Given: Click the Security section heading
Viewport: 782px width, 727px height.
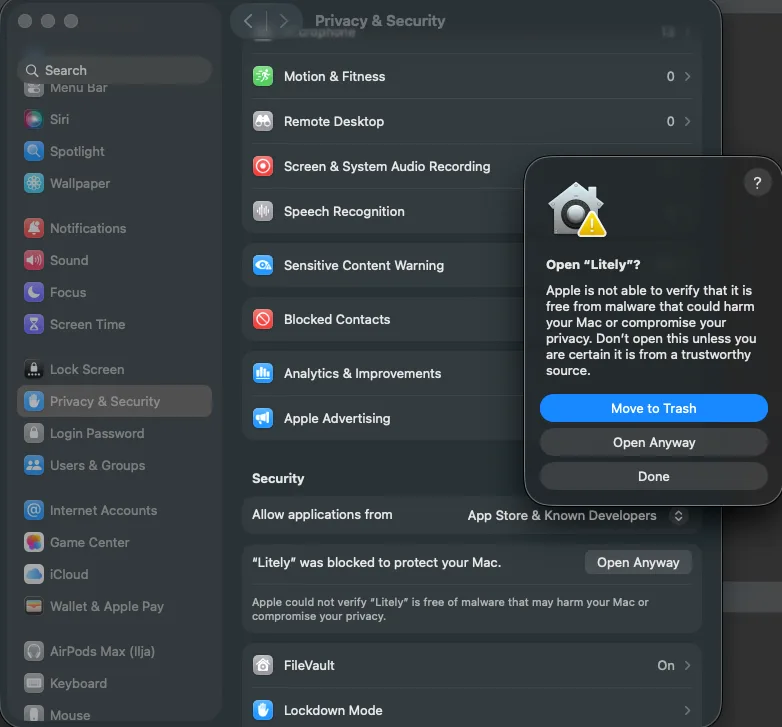Looking at the screenshot, I should click(x=278, y=478).
